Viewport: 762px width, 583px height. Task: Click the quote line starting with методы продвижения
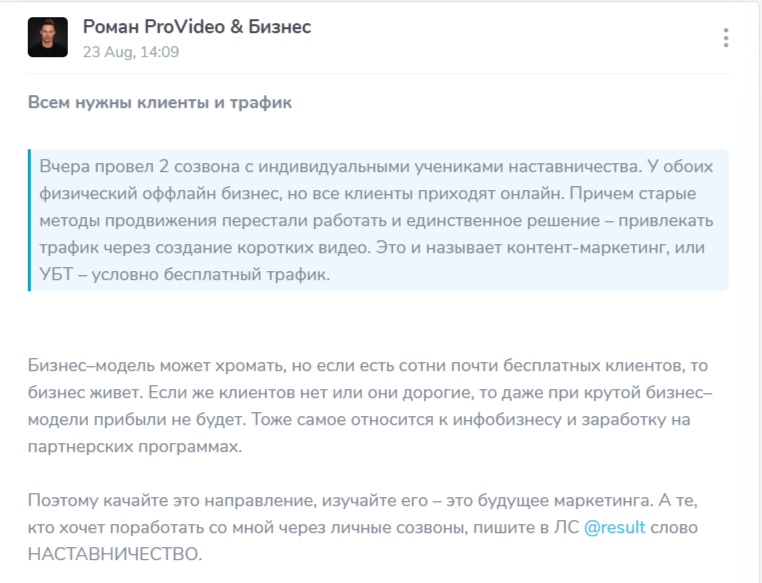(376, 221)
